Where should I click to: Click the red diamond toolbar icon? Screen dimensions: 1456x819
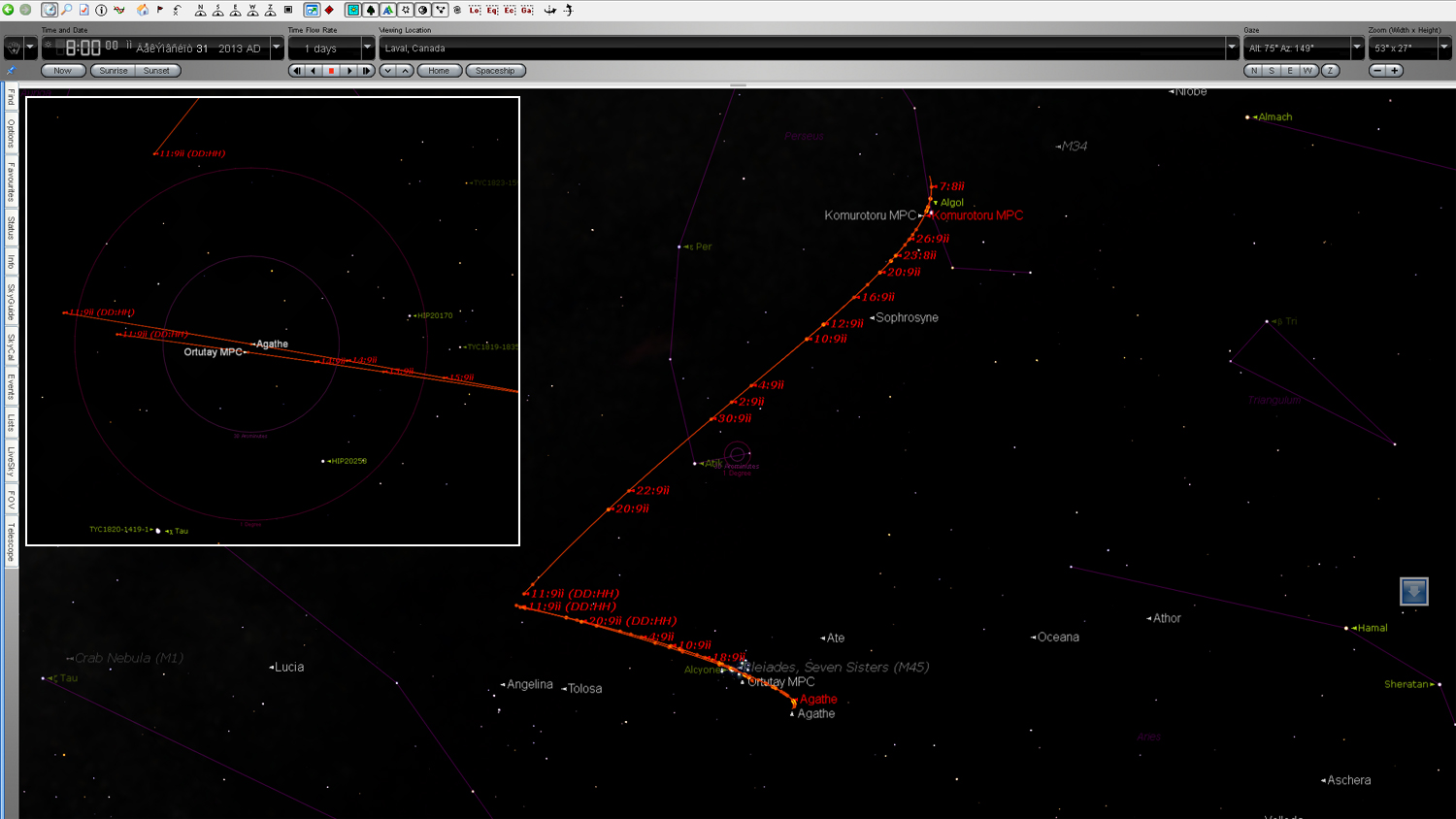(x=329, y=10)
